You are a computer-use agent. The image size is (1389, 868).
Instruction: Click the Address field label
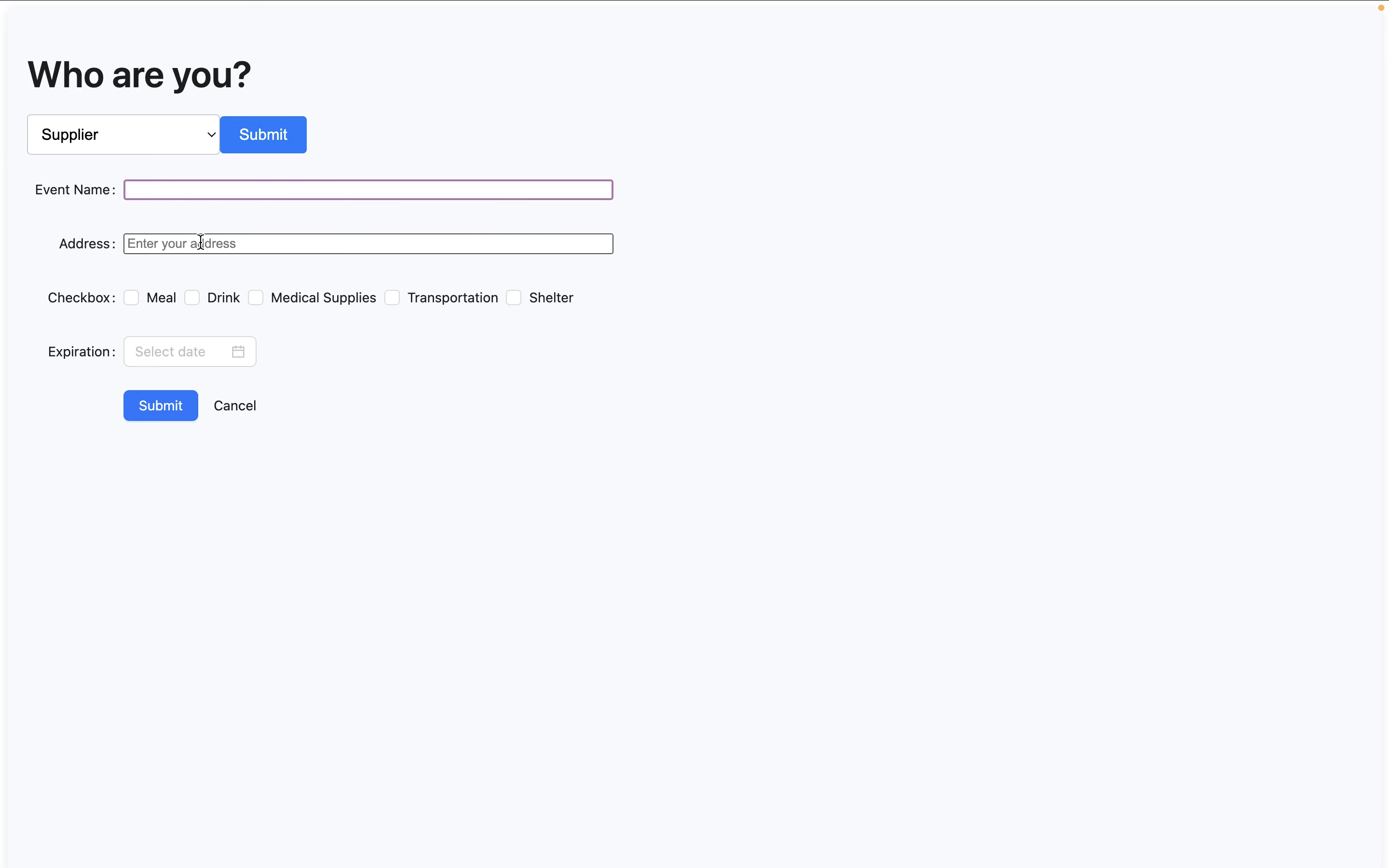point(84,244)
